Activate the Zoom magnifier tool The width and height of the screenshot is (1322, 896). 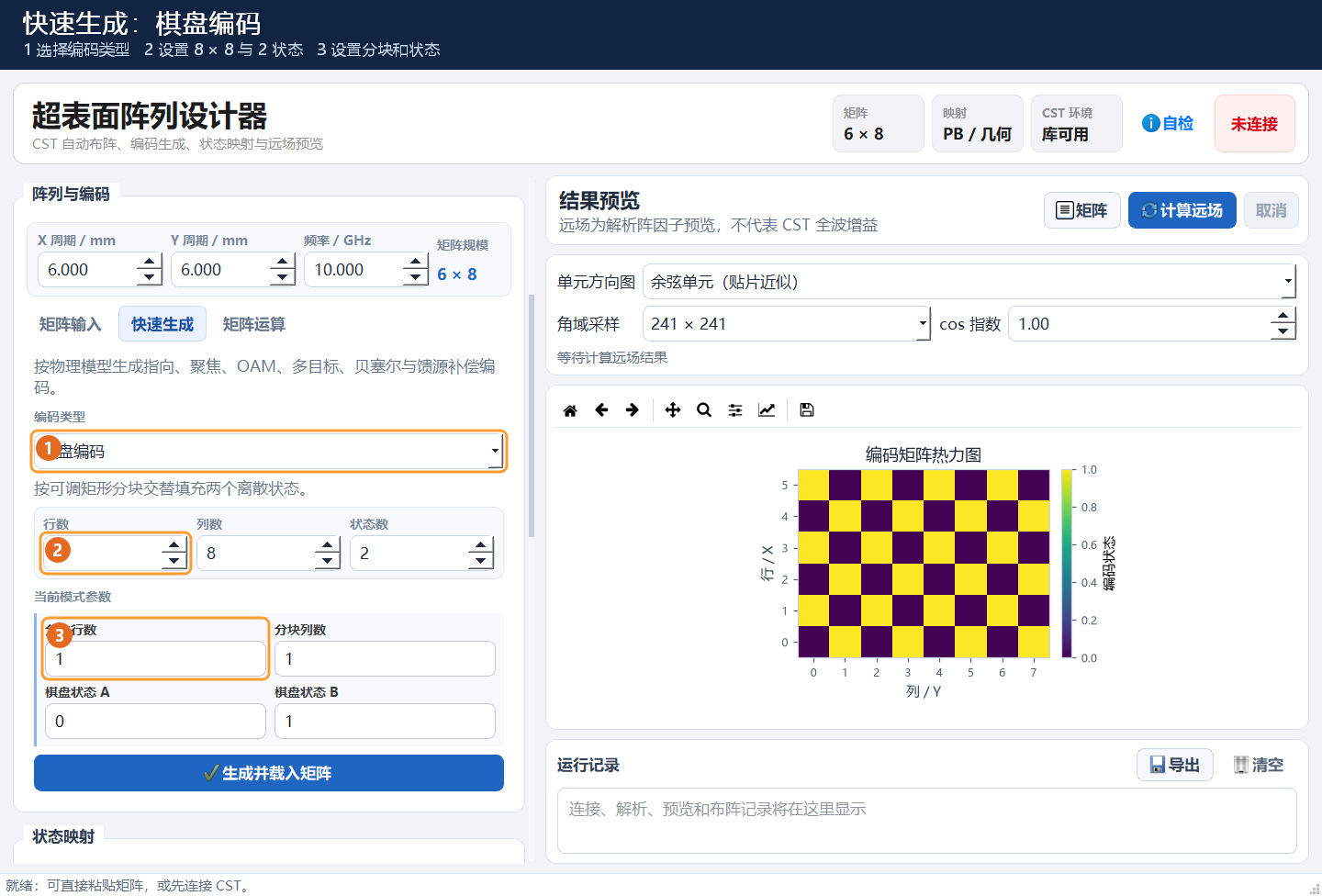704,410
